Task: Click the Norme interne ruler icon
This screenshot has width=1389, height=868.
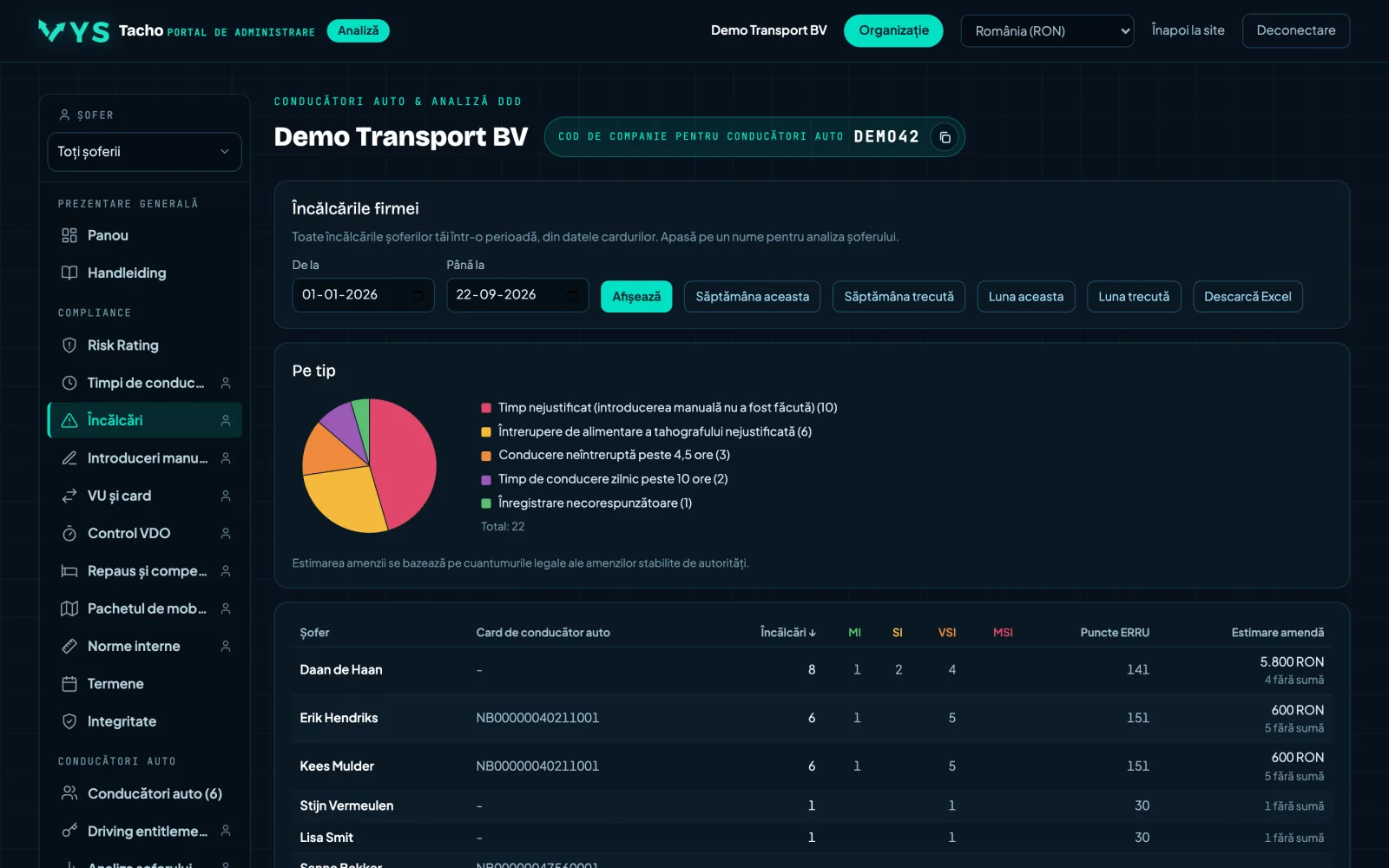Action: pyautogui.click(x=69, y=646)
